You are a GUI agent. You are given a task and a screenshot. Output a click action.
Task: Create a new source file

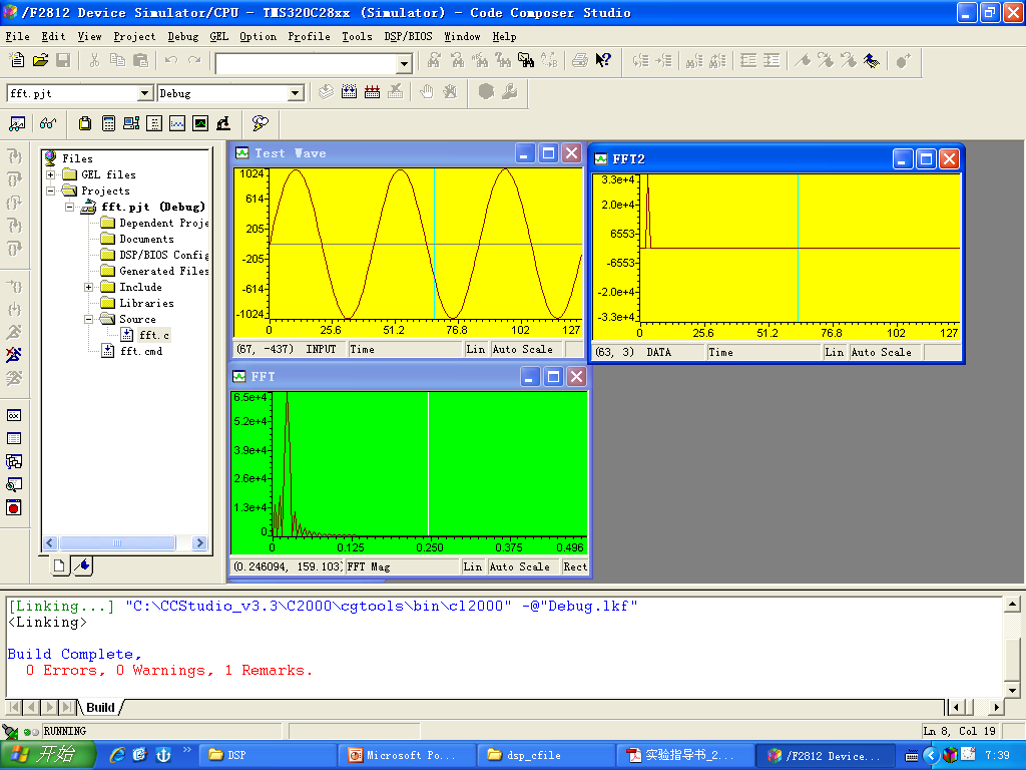(17, 61)
